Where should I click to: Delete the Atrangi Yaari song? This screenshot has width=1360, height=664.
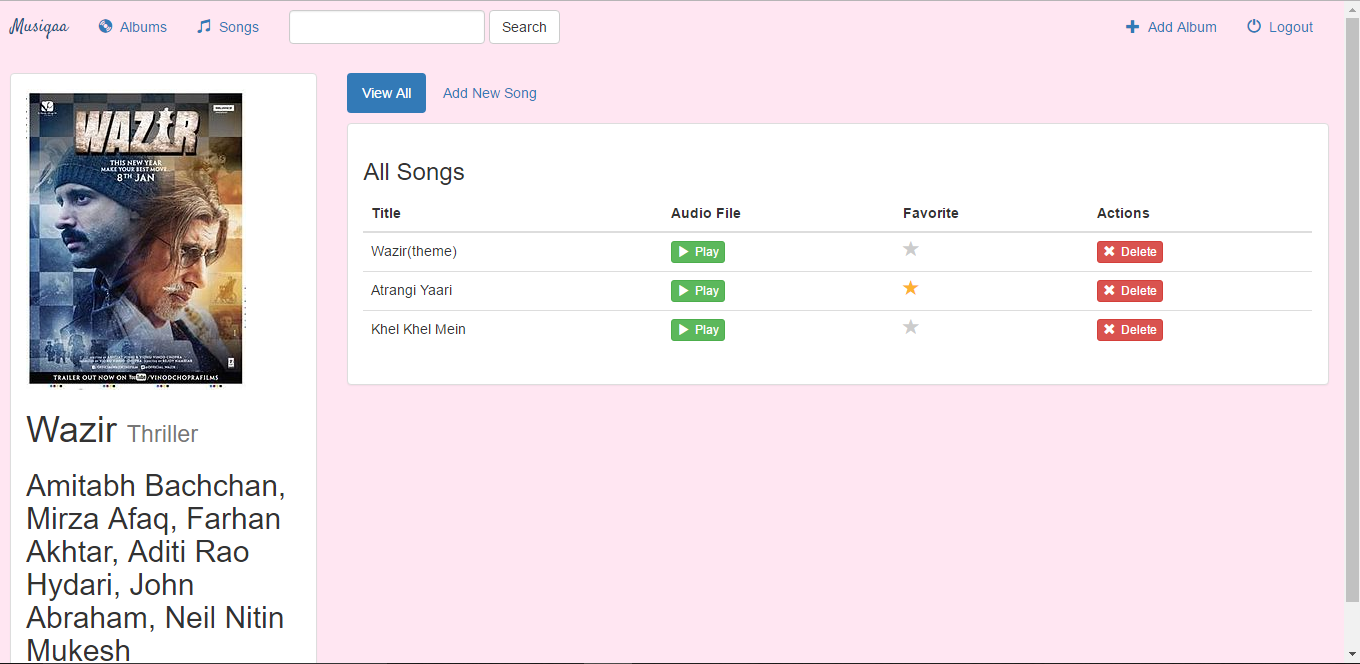pos(1130,291)
